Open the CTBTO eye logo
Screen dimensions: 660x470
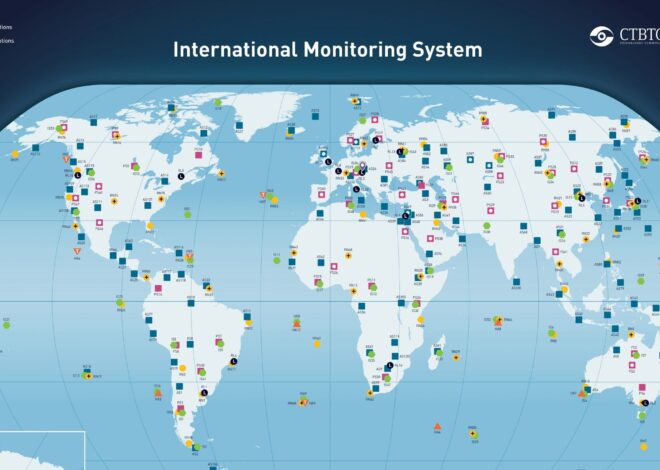601,36
